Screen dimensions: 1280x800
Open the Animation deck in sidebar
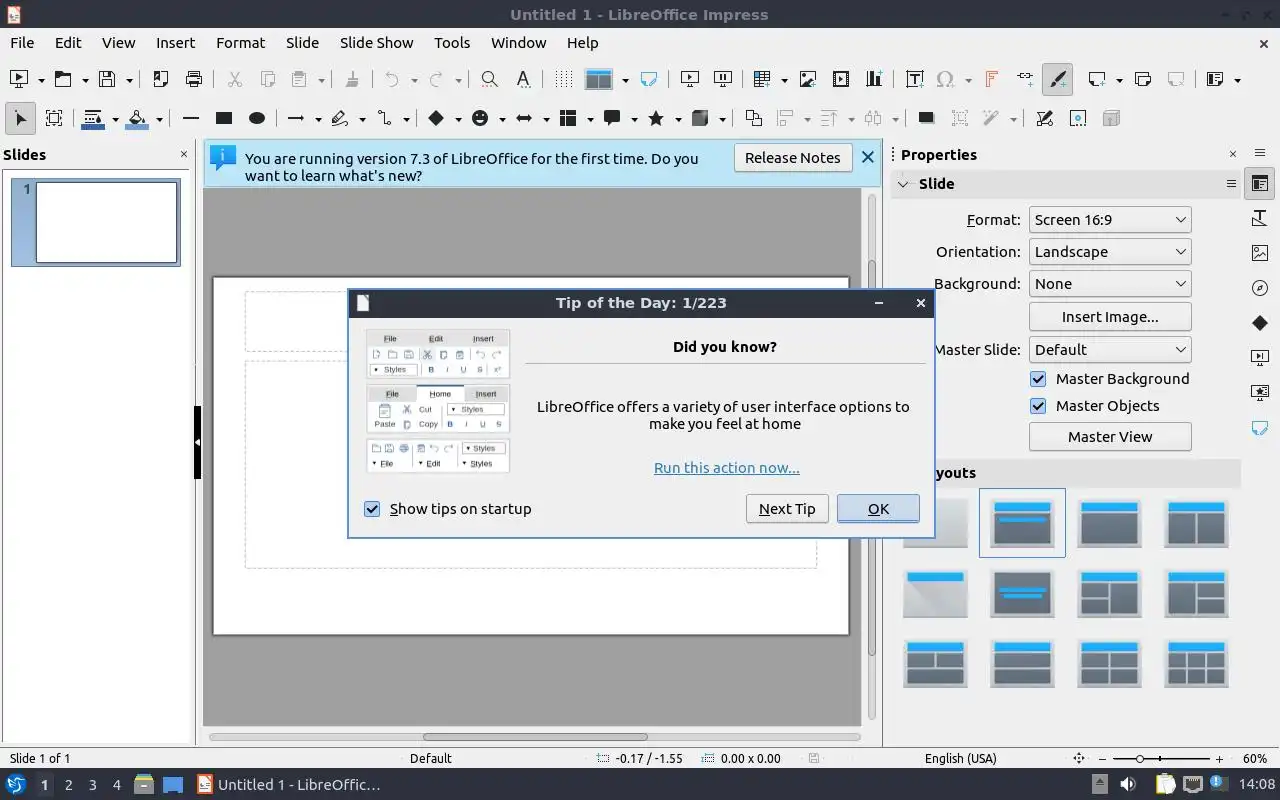pos(1260,393)
